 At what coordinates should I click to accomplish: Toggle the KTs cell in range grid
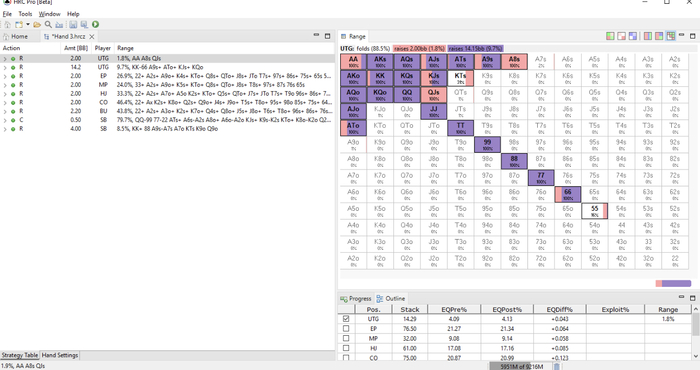(460, 78)
